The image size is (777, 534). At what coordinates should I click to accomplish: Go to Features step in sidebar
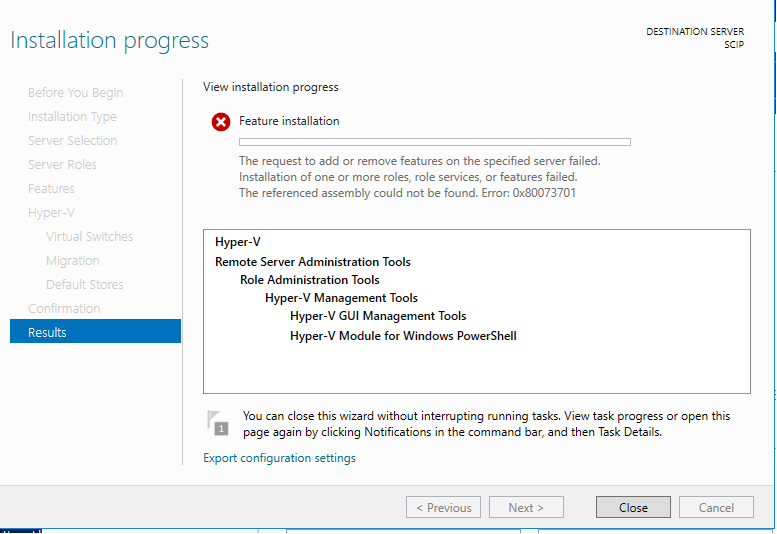pos(52,188)
